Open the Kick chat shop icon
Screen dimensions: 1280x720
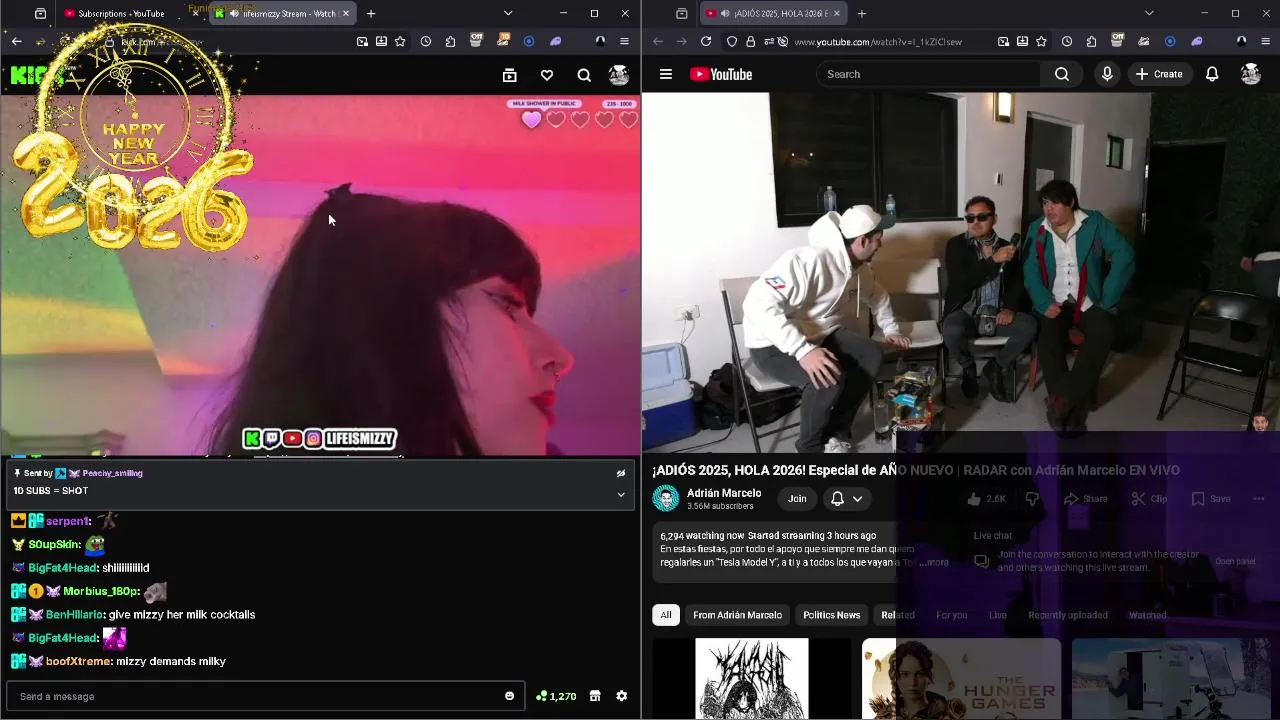point(595,696)
